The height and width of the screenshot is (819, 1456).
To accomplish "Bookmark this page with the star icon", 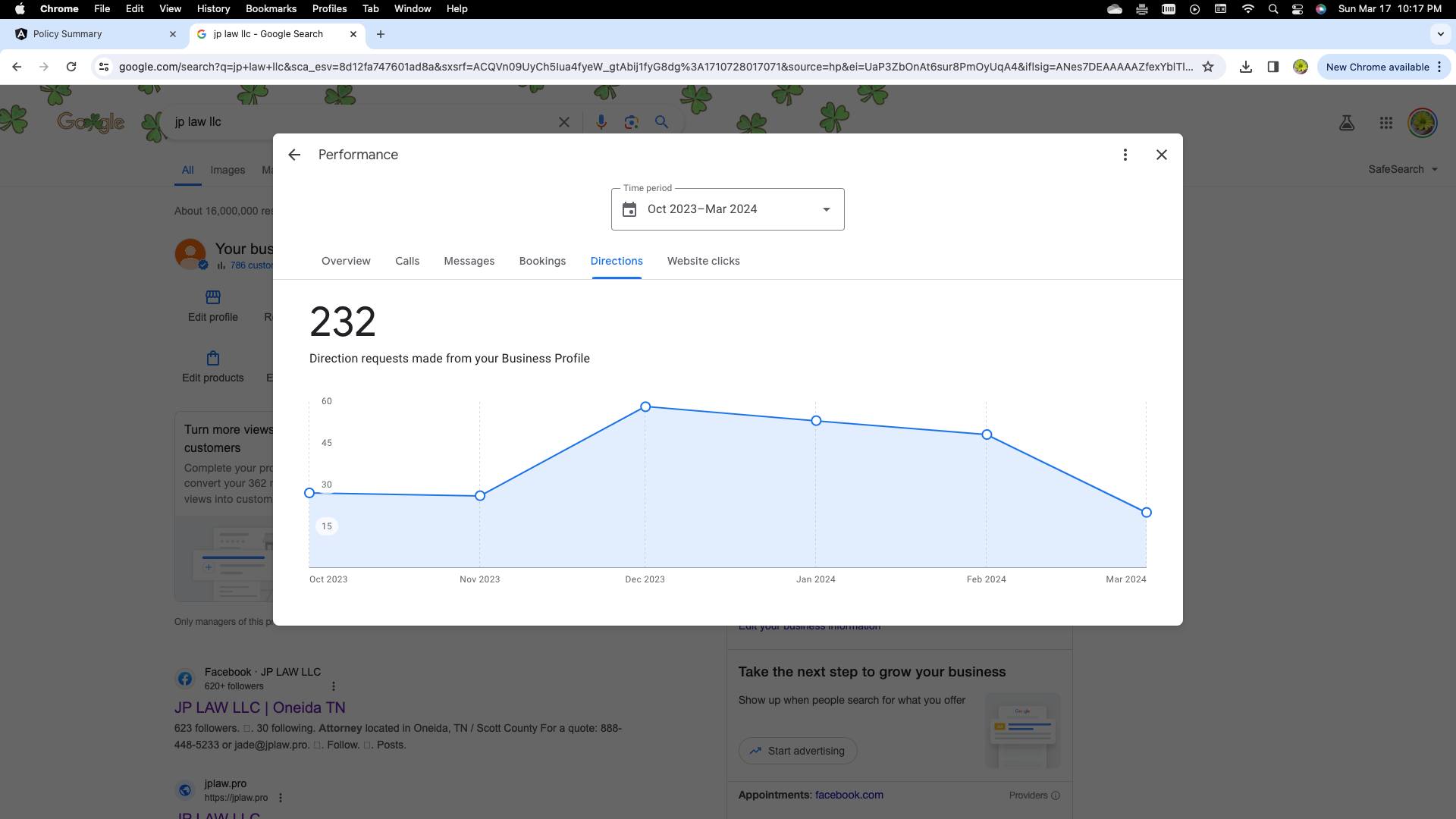I will (x=1208, y=67).
